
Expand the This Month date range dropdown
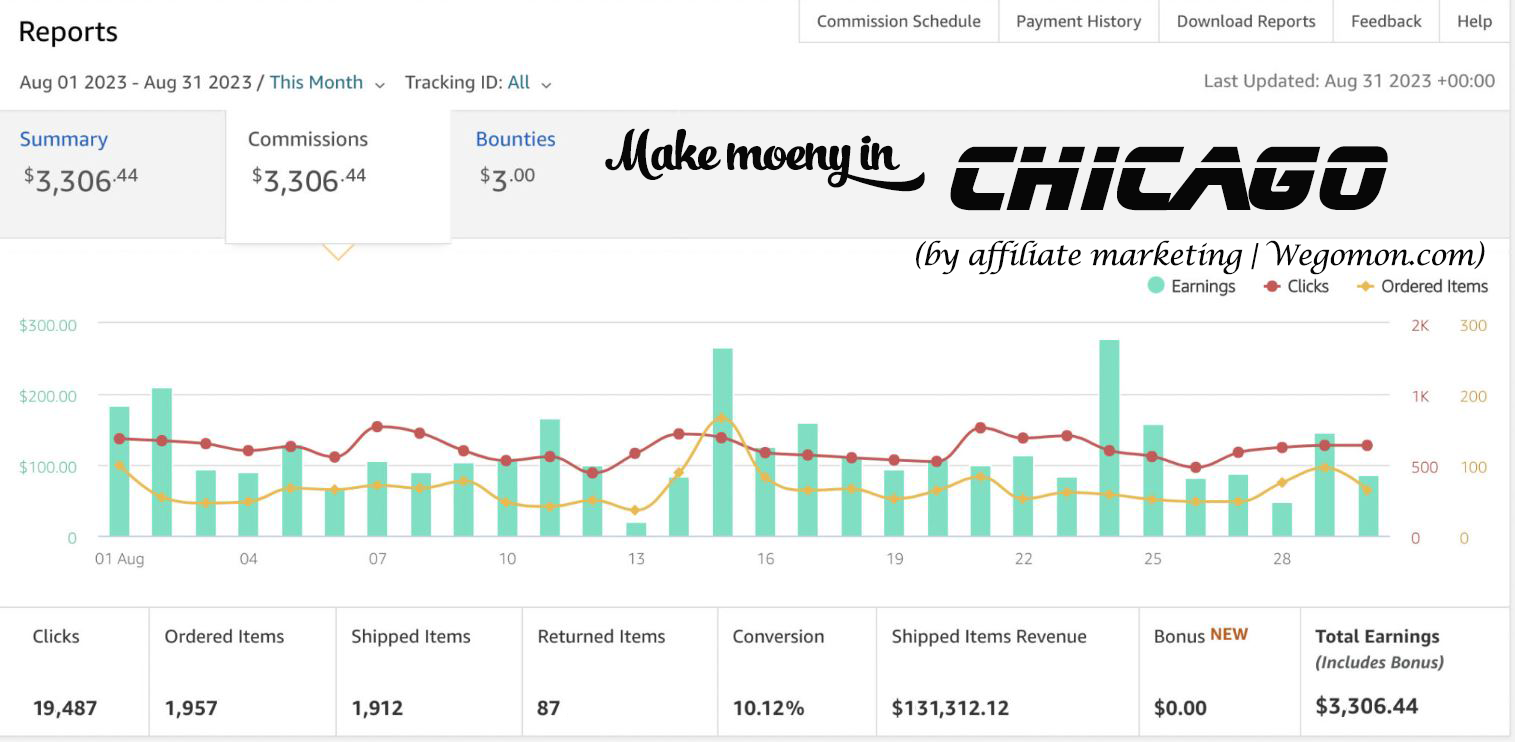pos(327,83)
